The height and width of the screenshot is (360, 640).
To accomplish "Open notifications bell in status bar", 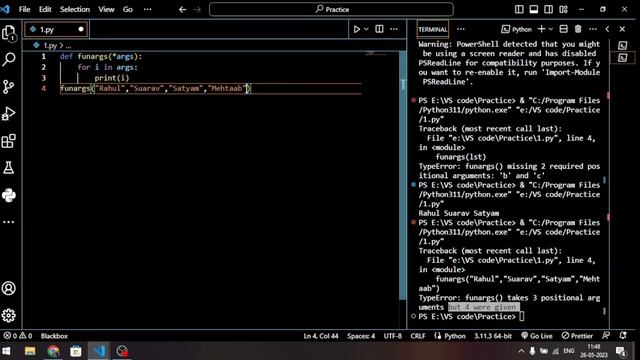I will click(x=623, y=336).
